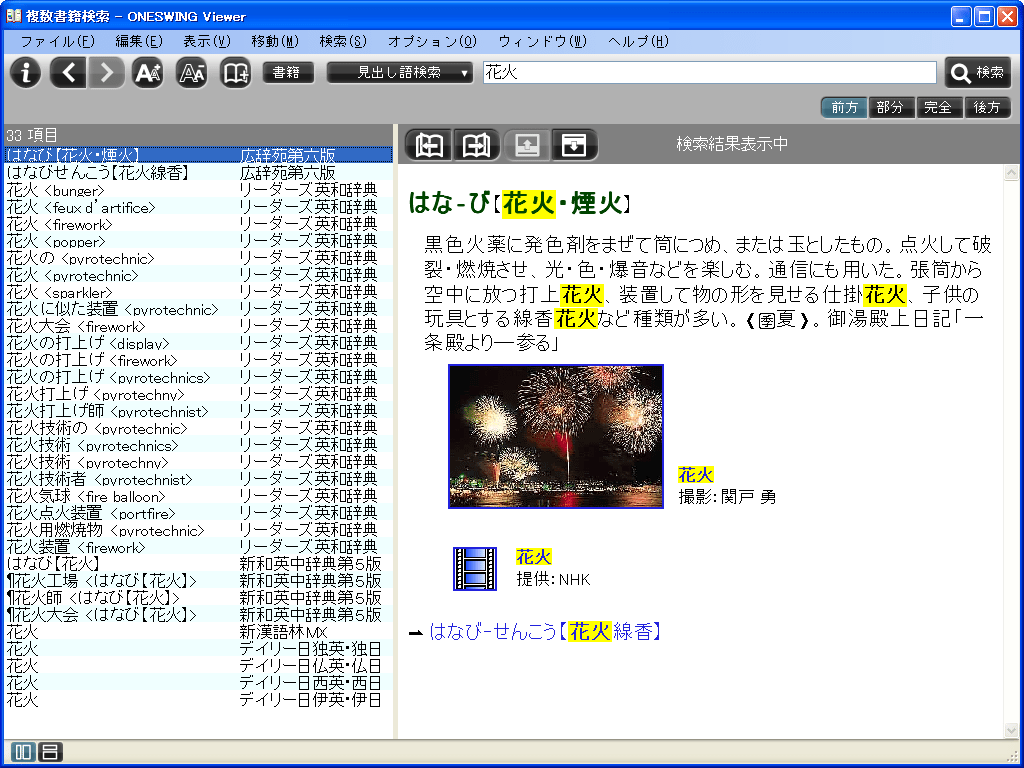The height and width of the screenshot is (768, 1024).
Task: Switch to stacked pane layout icon
Action: tap(50, 752)
